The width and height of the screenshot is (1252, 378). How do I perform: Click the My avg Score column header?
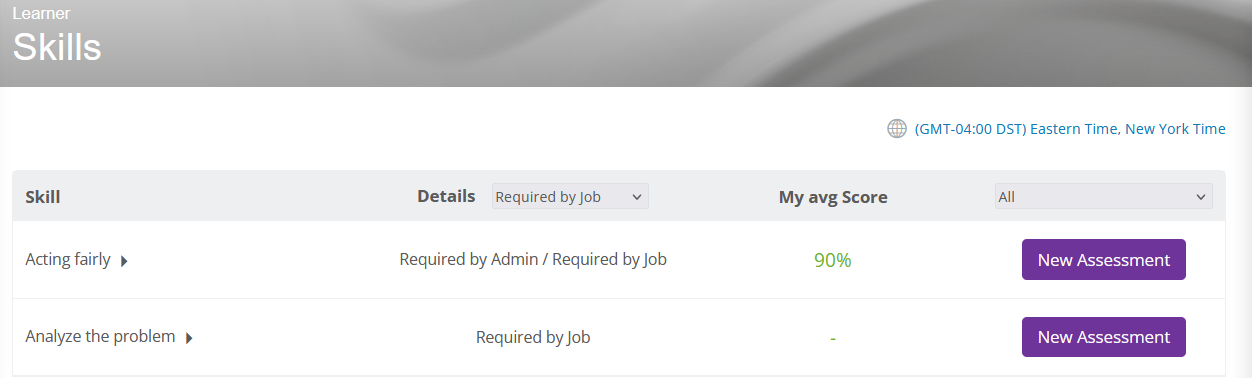[x=833, y=197]
